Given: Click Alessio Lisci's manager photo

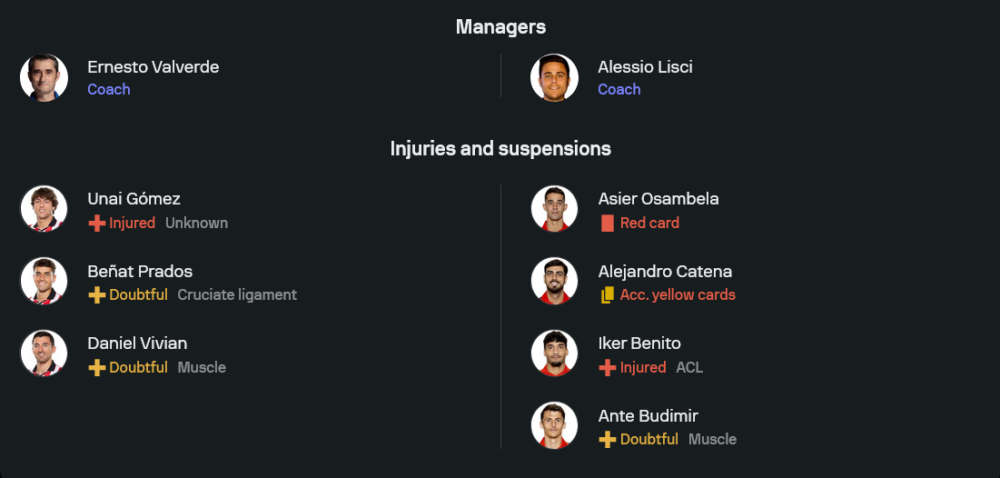Looking at the screenshot, I should (x=554, y=78).
